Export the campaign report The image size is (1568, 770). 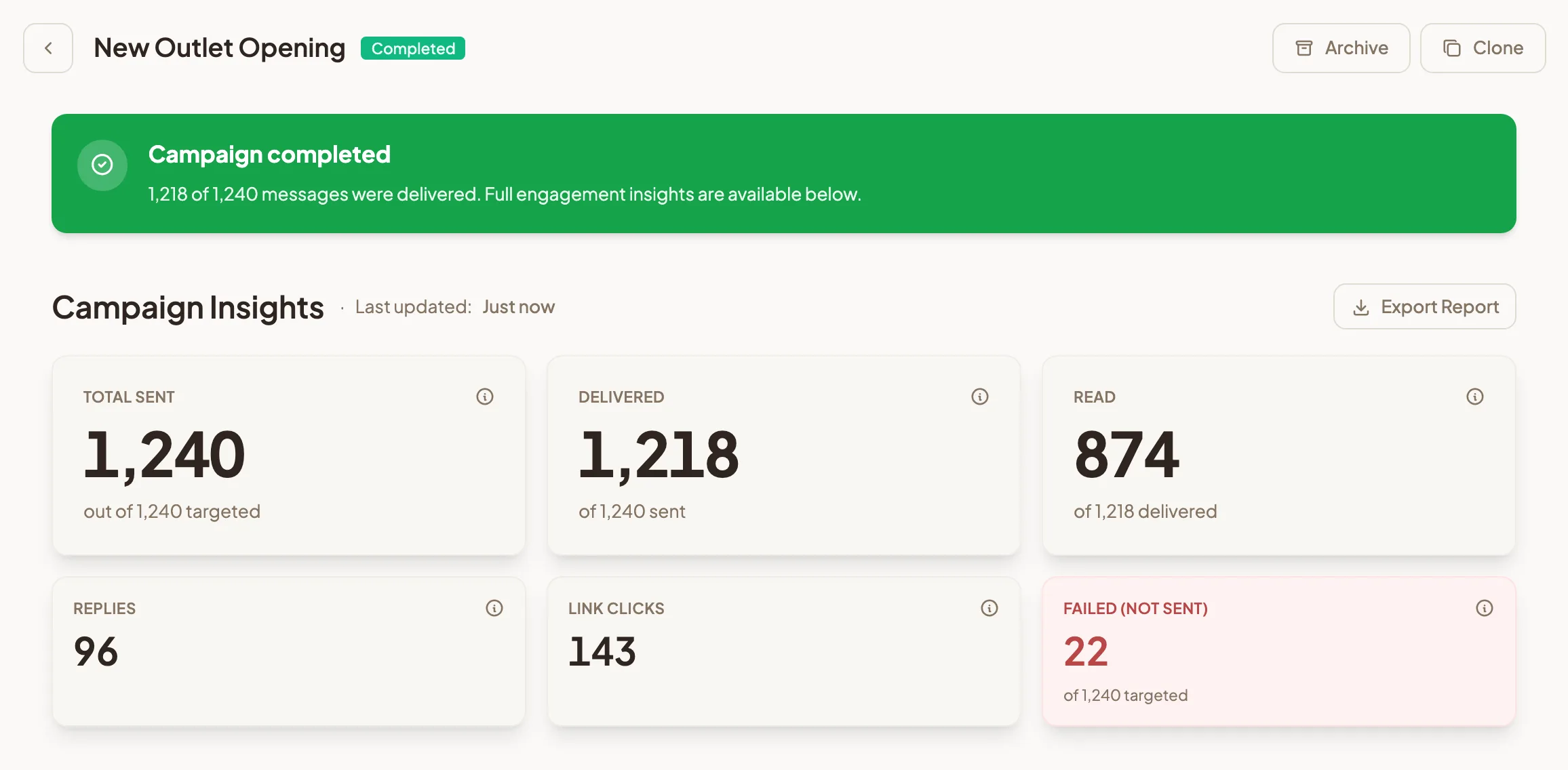(1424, 306)
